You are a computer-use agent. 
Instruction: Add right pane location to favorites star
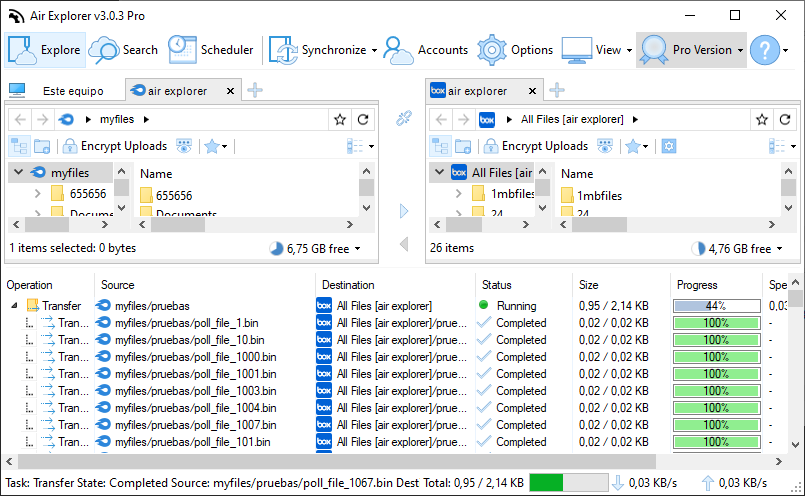pyautogui.click(x=762, y=120)
